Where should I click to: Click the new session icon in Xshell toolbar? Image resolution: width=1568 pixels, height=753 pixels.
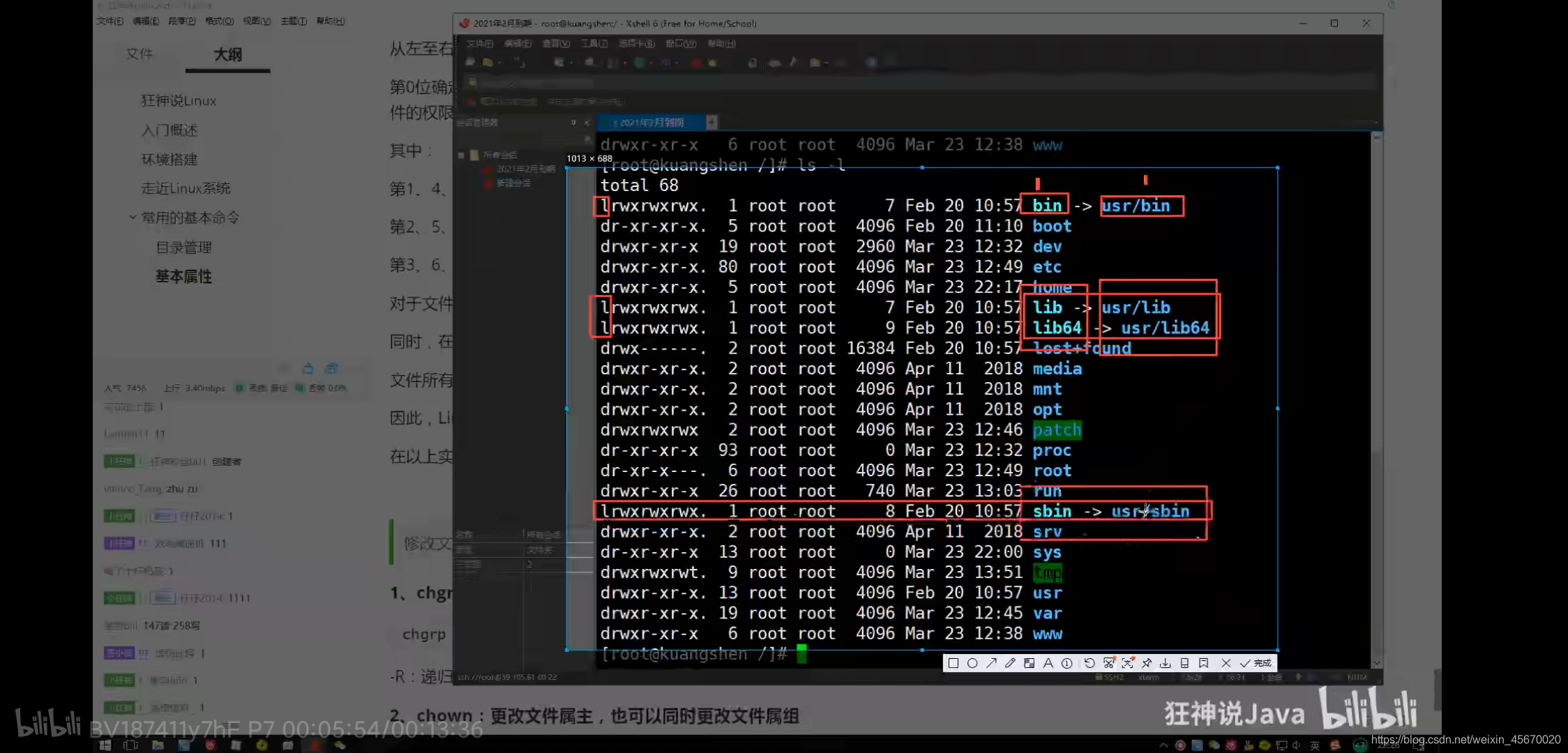[x=470, y=62]
